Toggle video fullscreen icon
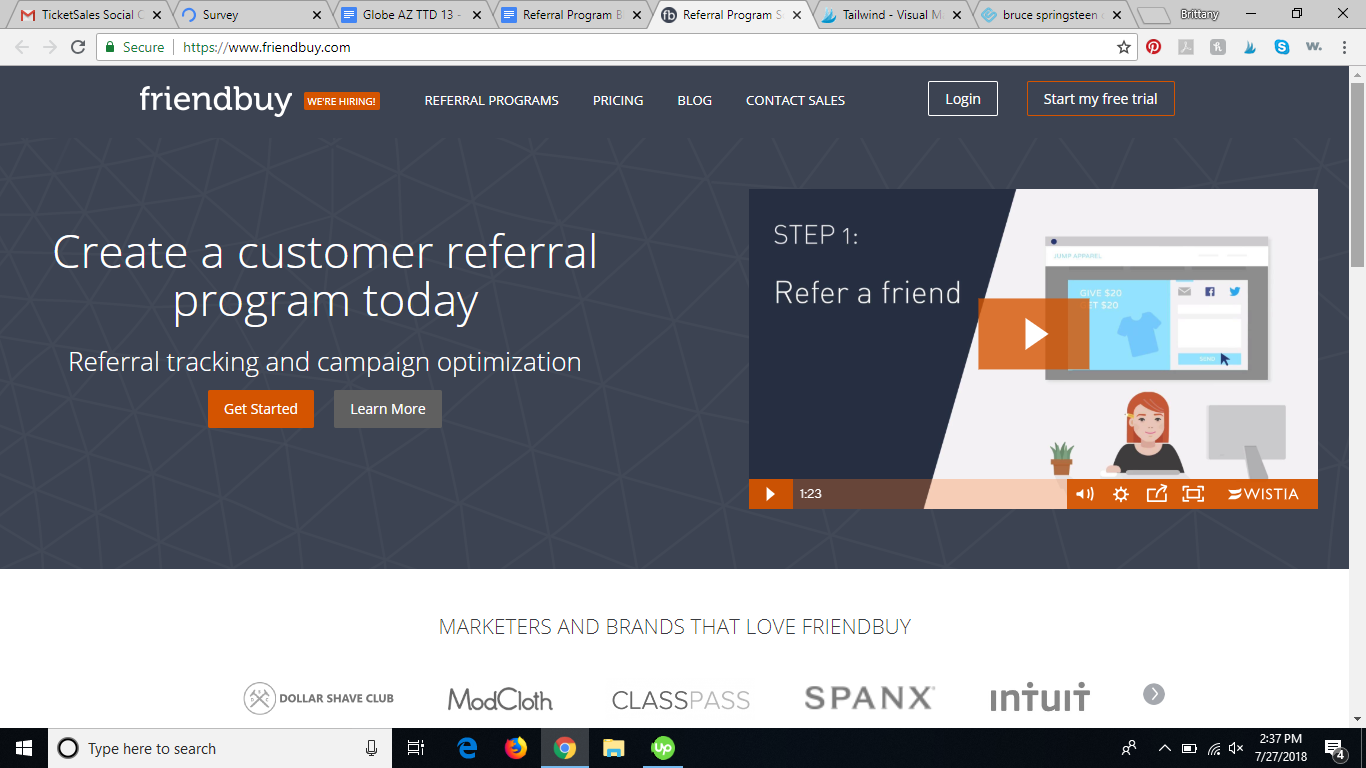1366x768 pixels. click(x=1193, y=494)
